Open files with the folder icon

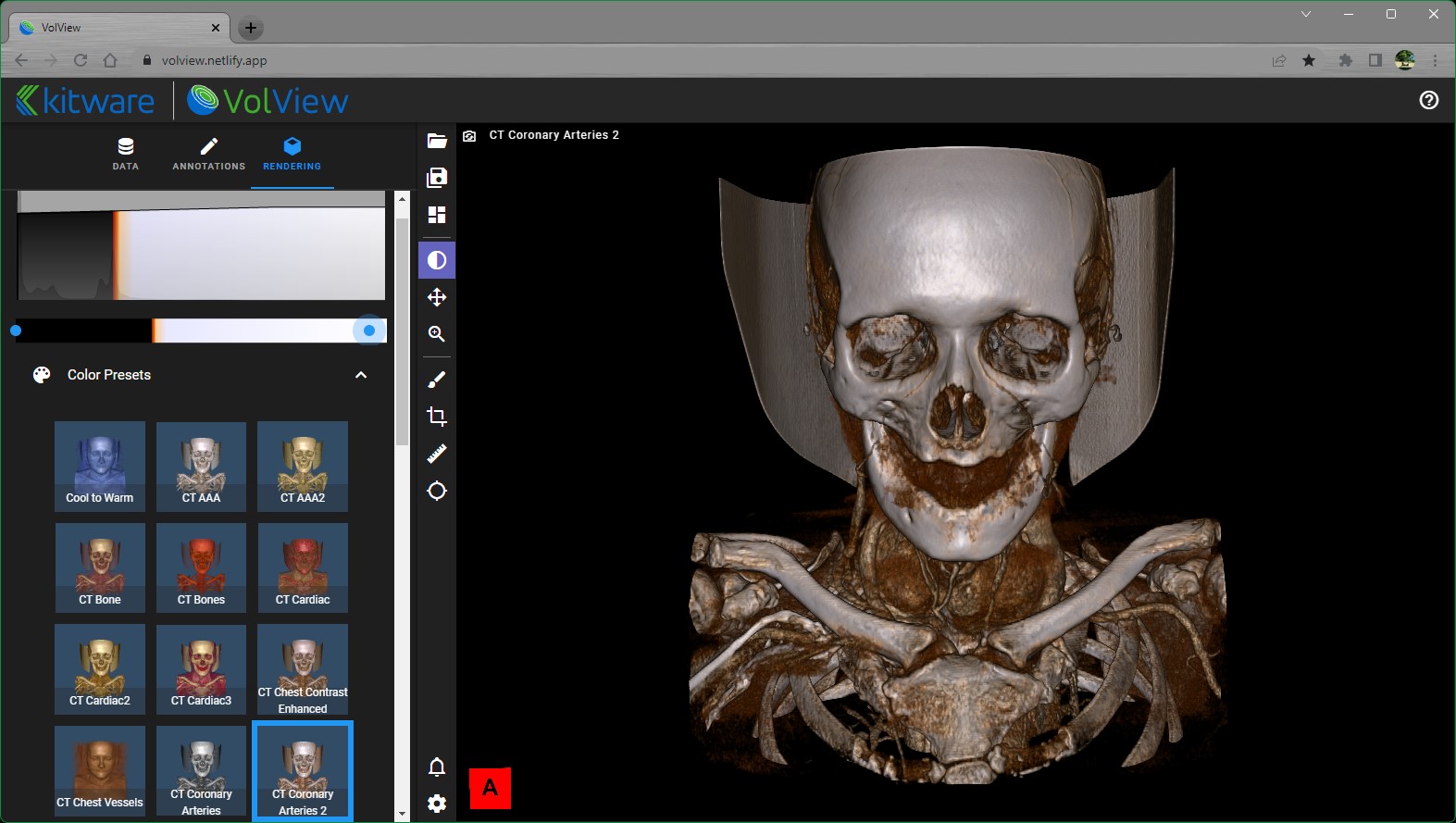coord(437,141)
